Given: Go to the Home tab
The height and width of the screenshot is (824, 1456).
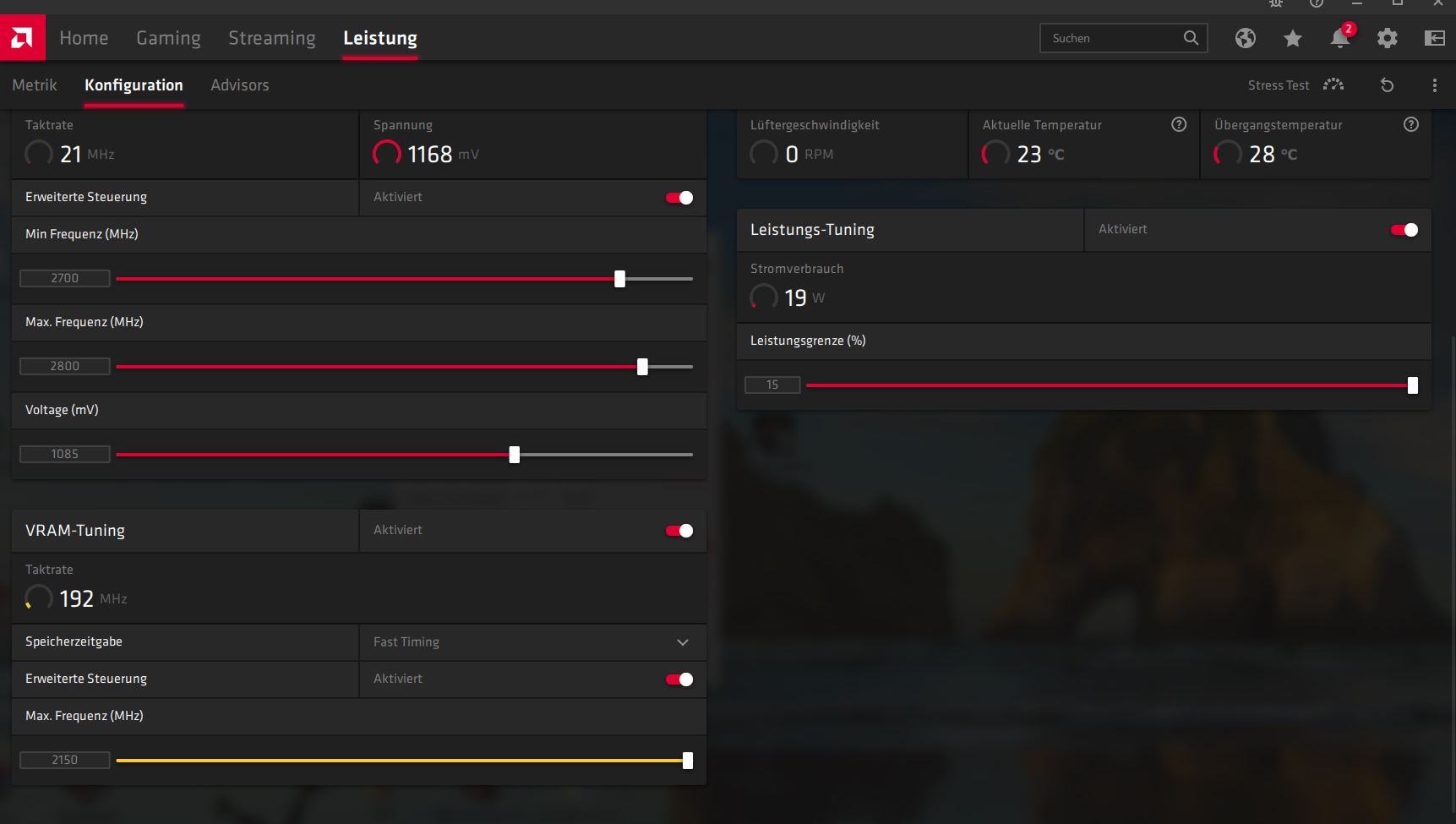Looking at the screenshot, I should (84, 38).
